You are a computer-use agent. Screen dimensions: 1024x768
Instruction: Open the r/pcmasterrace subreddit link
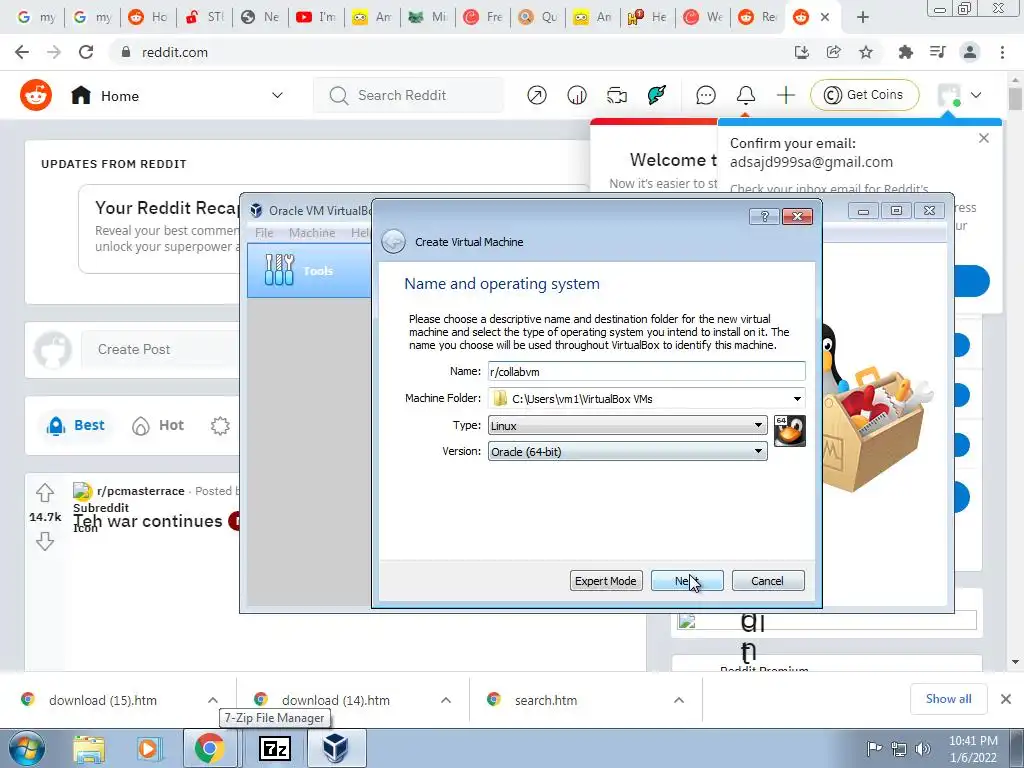pos(140,490)
